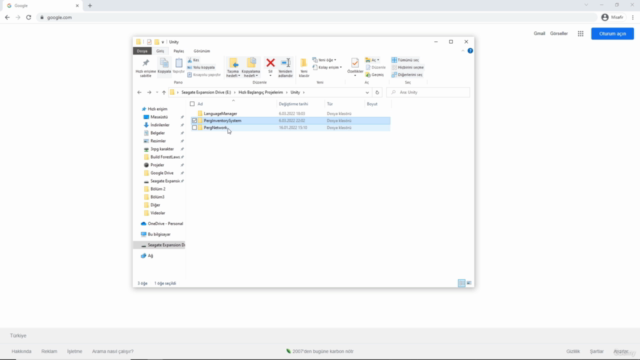Viewport: 640px width, 360px height.
Task: Switch to the Paylaş ribbon tab
Action: coord(179,51)
